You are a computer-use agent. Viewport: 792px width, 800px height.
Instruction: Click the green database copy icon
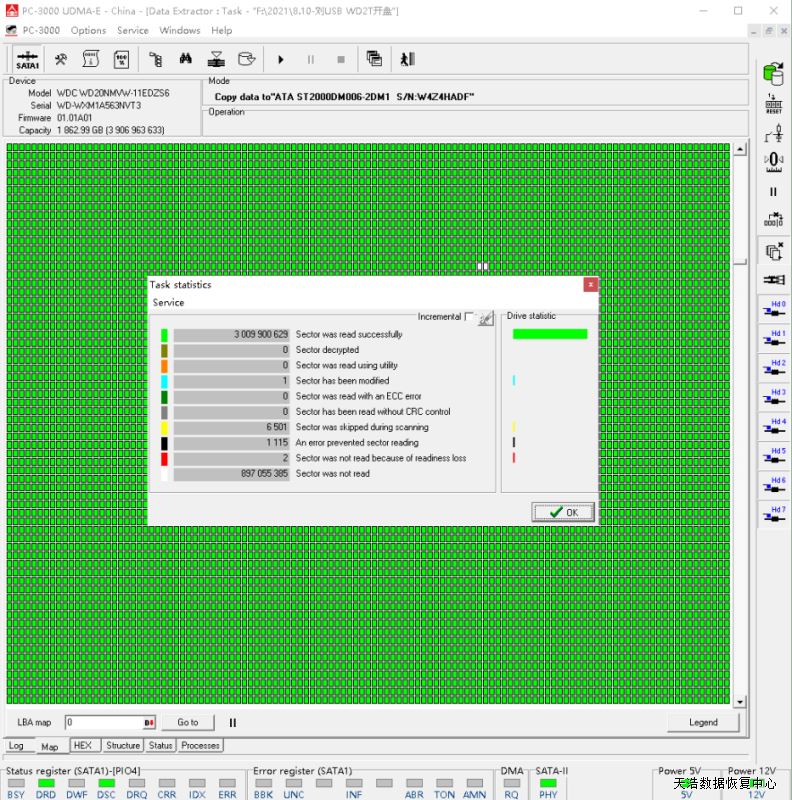[773, 73]
